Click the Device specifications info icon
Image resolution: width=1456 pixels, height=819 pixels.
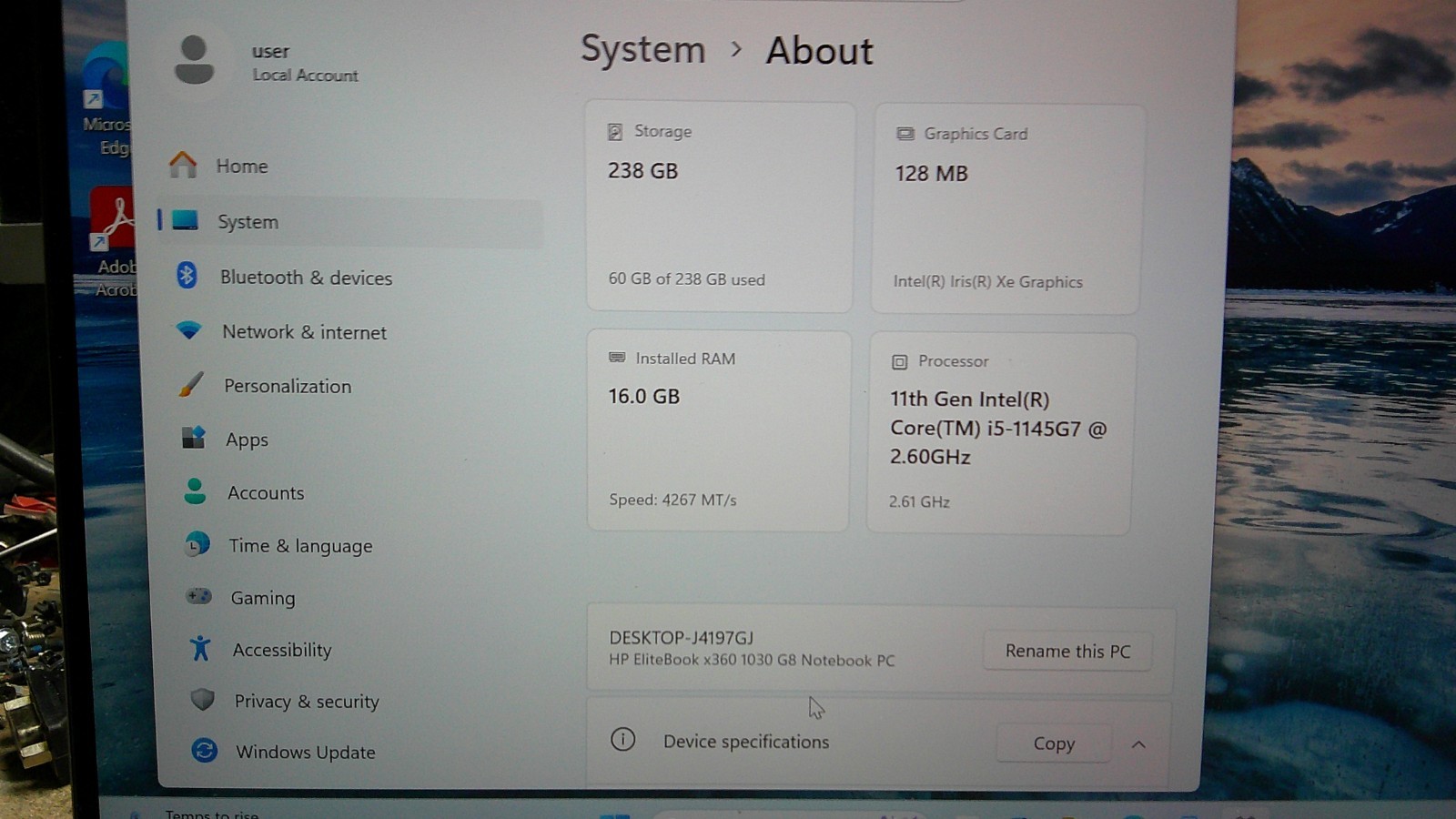click(x=622, y=739)
